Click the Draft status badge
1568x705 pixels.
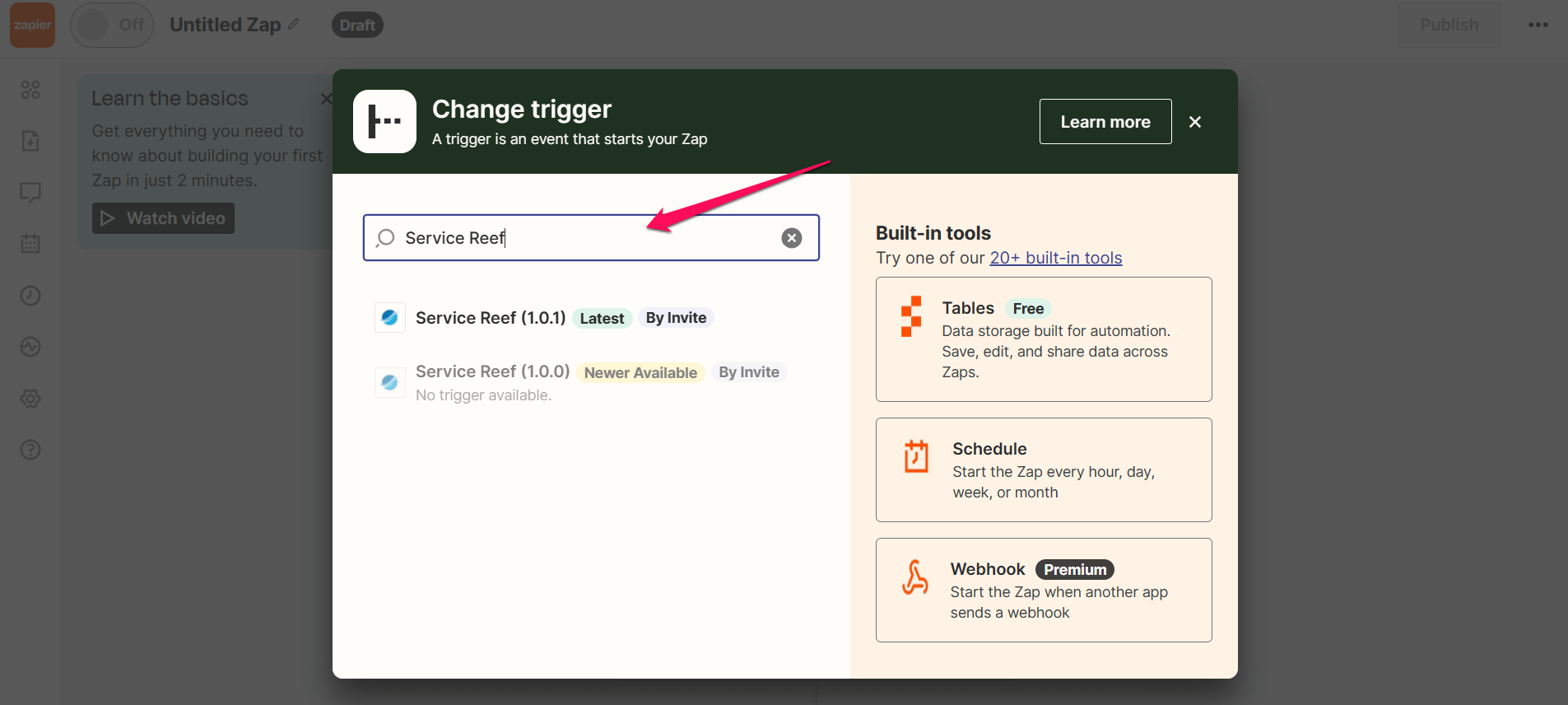(357, 25)
